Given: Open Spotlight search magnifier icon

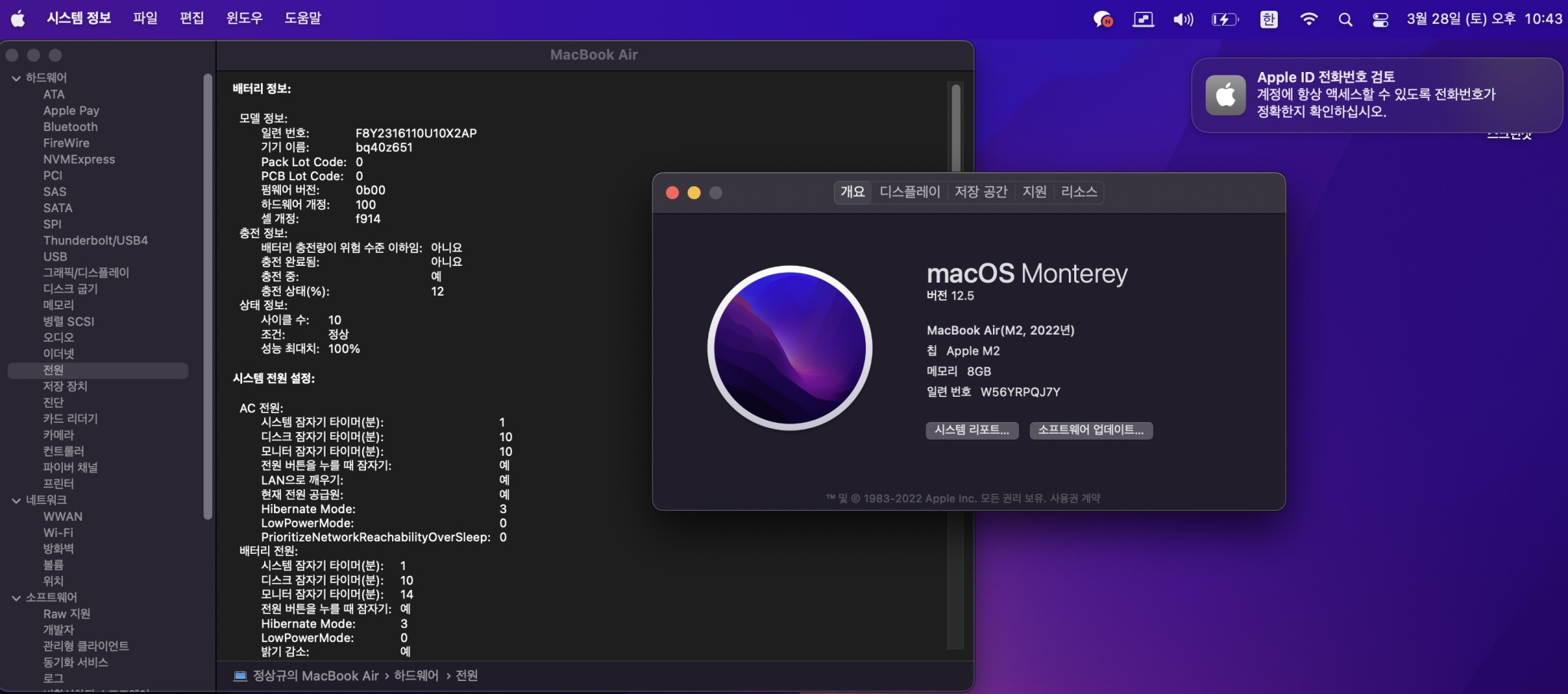Looking at the screenshot, I should click(x=1345, y=19).
